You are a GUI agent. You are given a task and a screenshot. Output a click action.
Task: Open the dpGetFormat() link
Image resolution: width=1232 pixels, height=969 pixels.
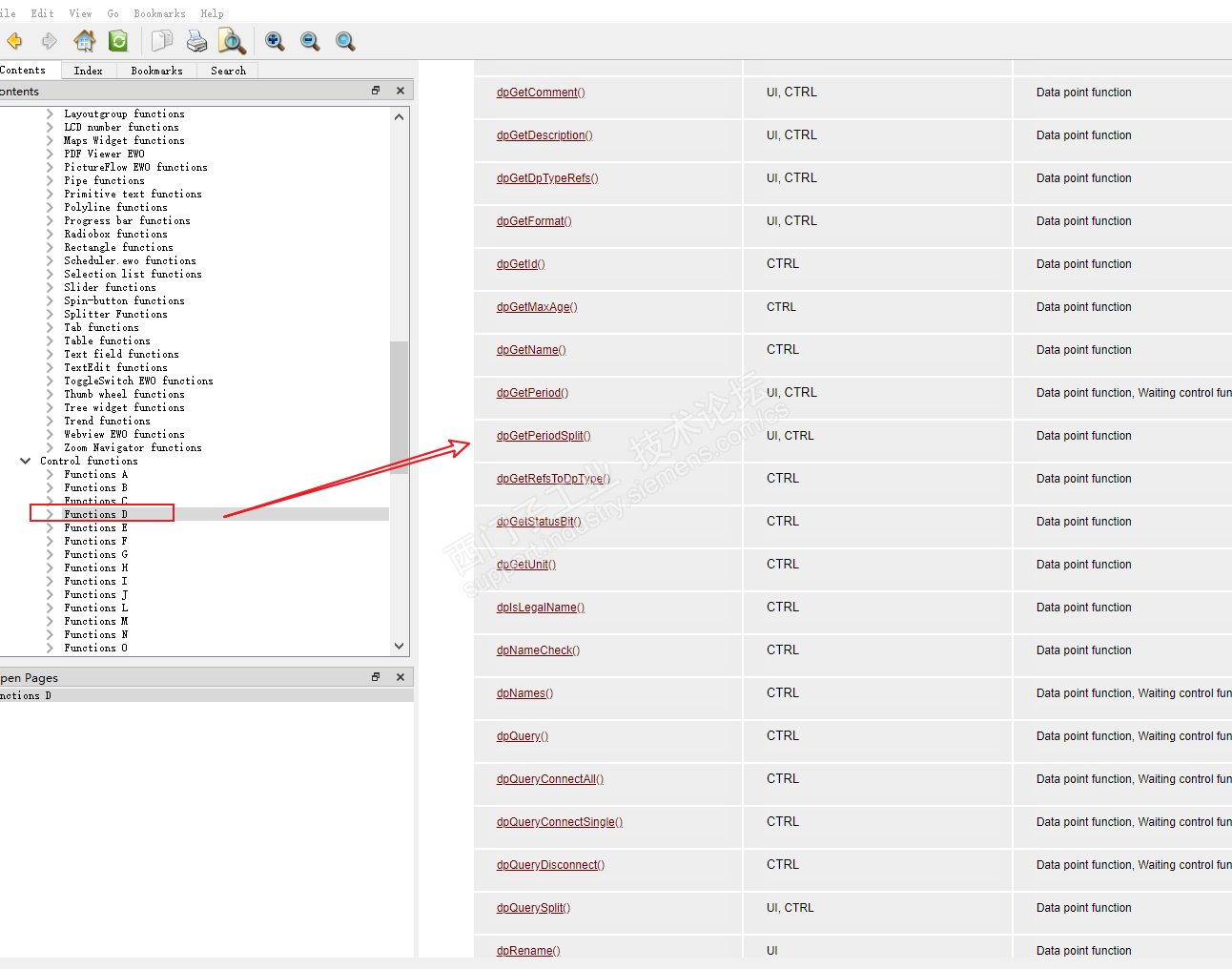coord(534,221)
